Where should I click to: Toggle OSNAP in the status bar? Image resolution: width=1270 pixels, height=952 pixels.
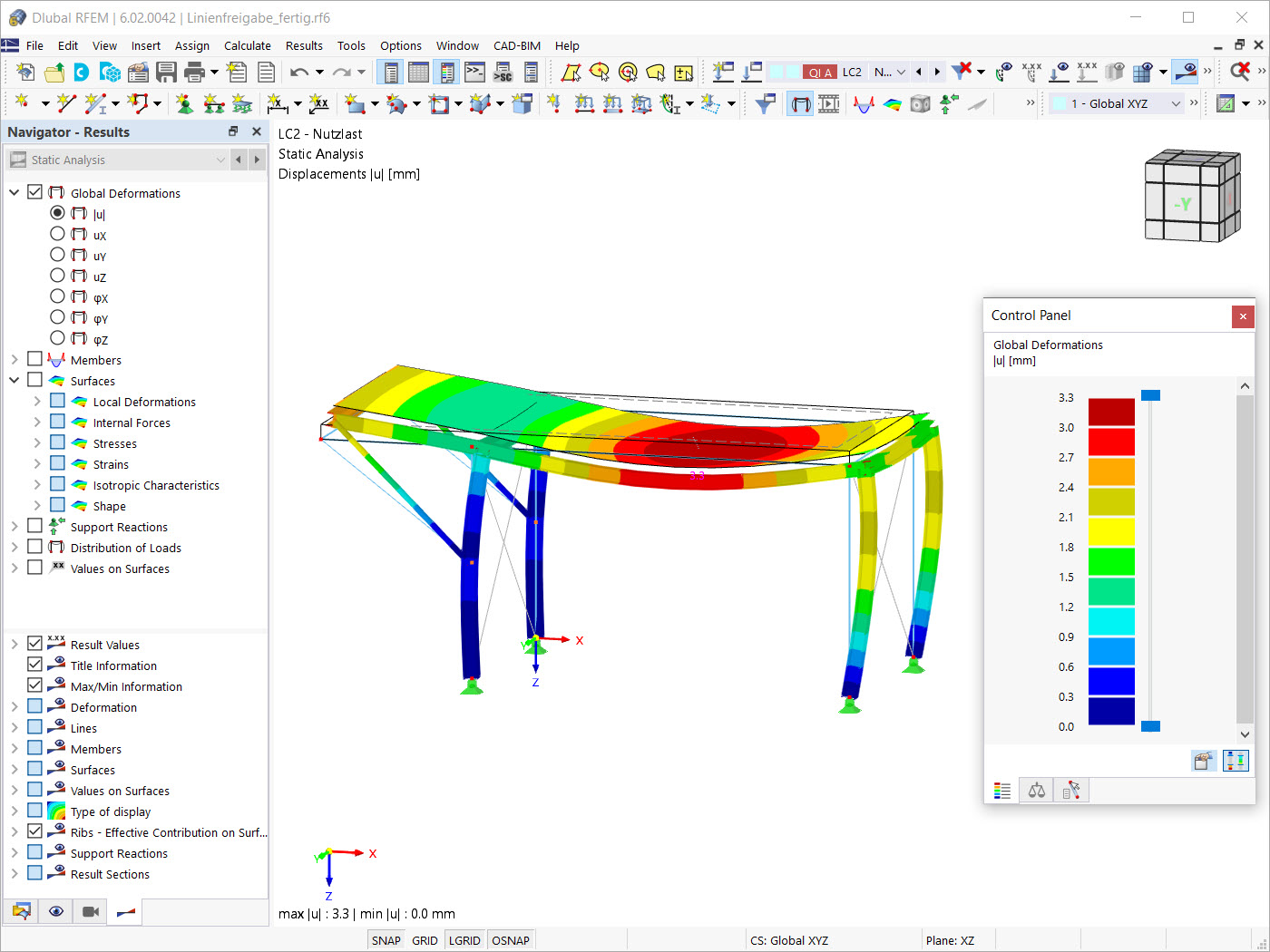click(x=511, y=940)
